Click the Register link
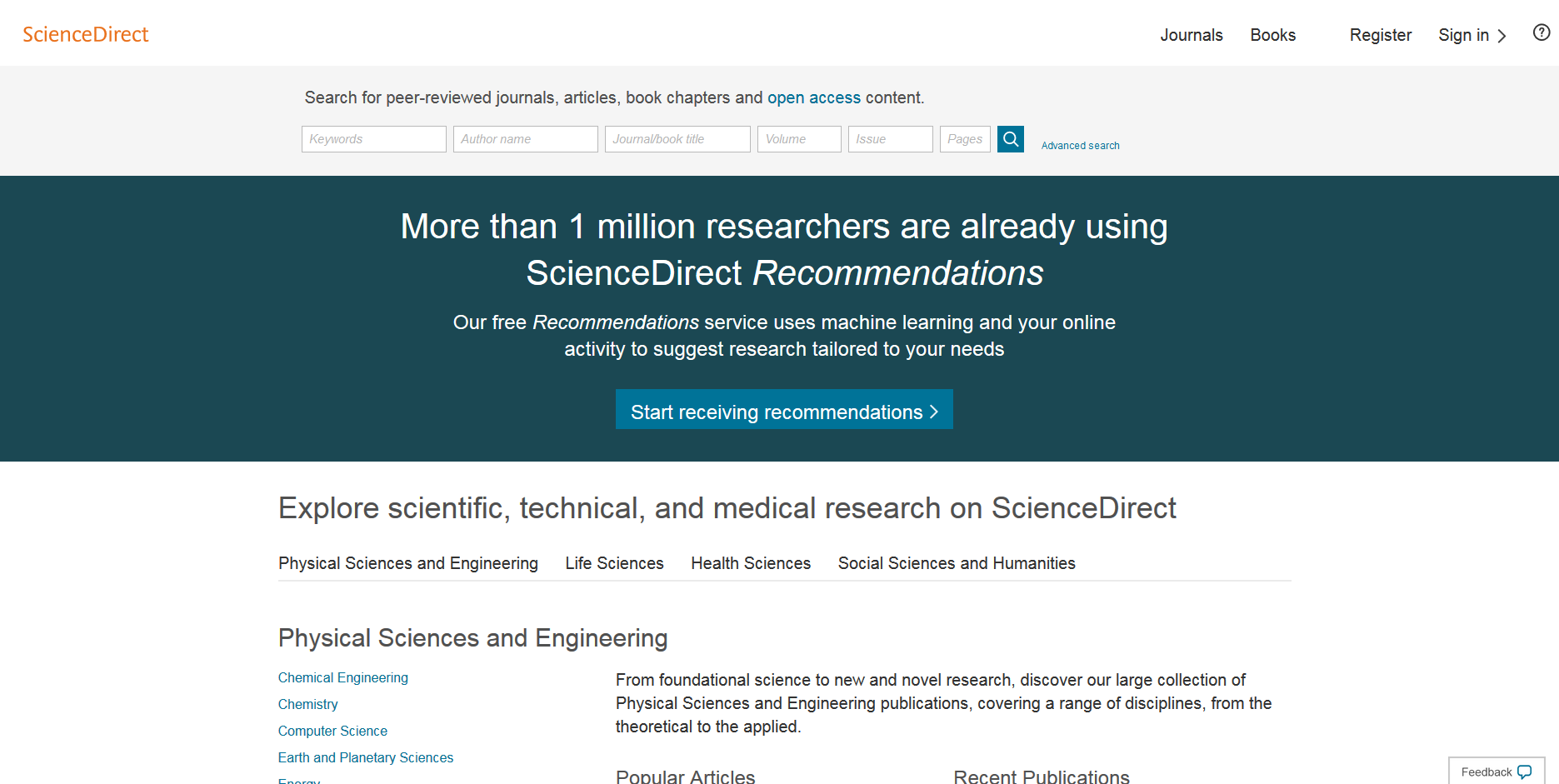The image size is (1559, 784). (x=1380, y=35)
